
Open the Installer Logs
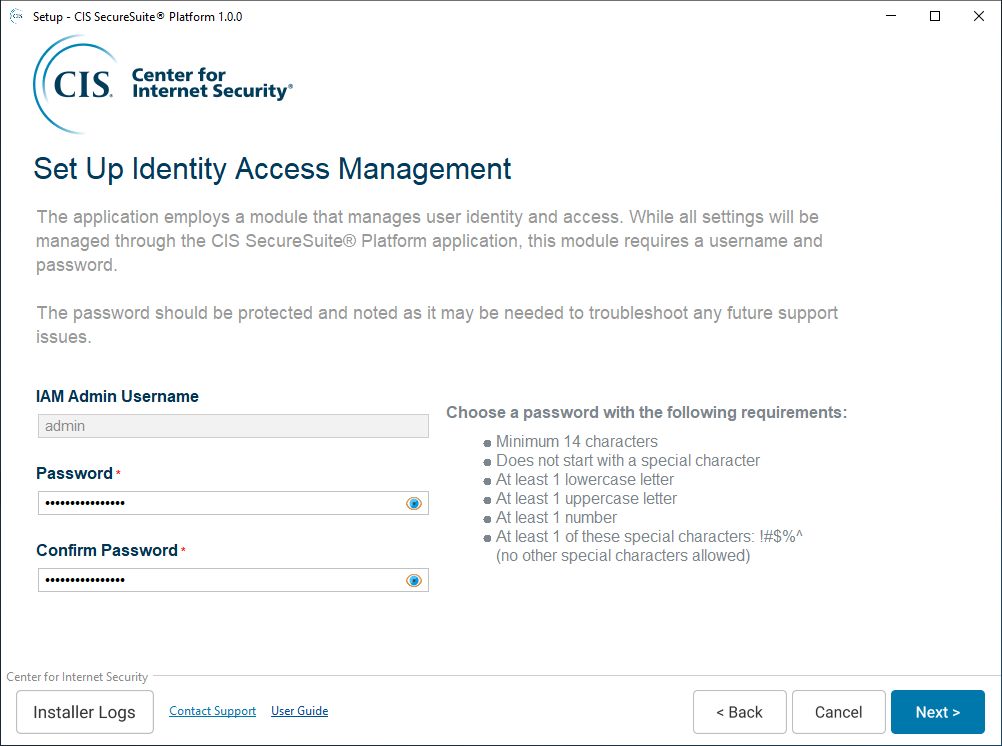pos(84,712)
